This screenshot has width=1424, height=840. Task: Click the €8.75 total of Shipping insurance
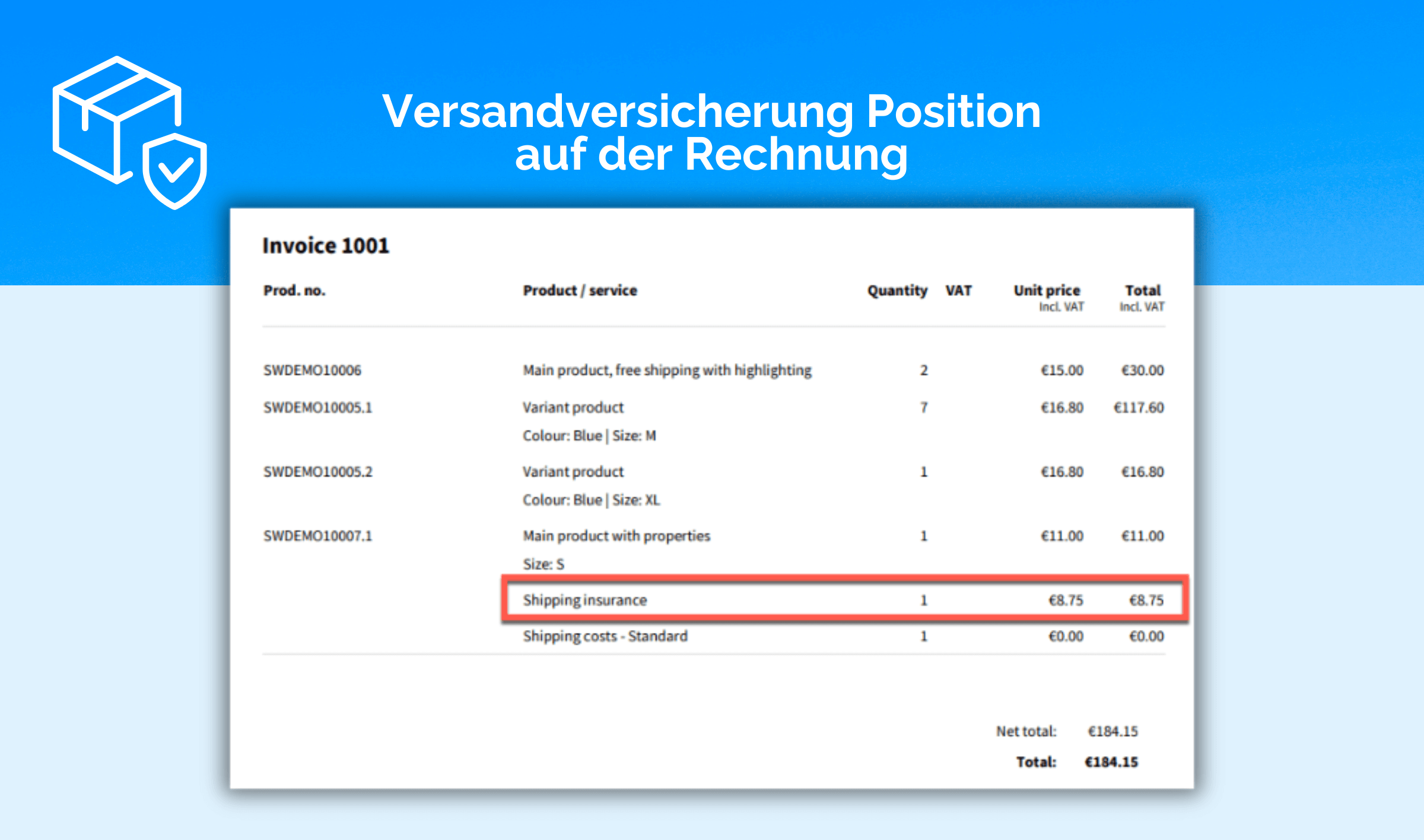(1146, 600)
